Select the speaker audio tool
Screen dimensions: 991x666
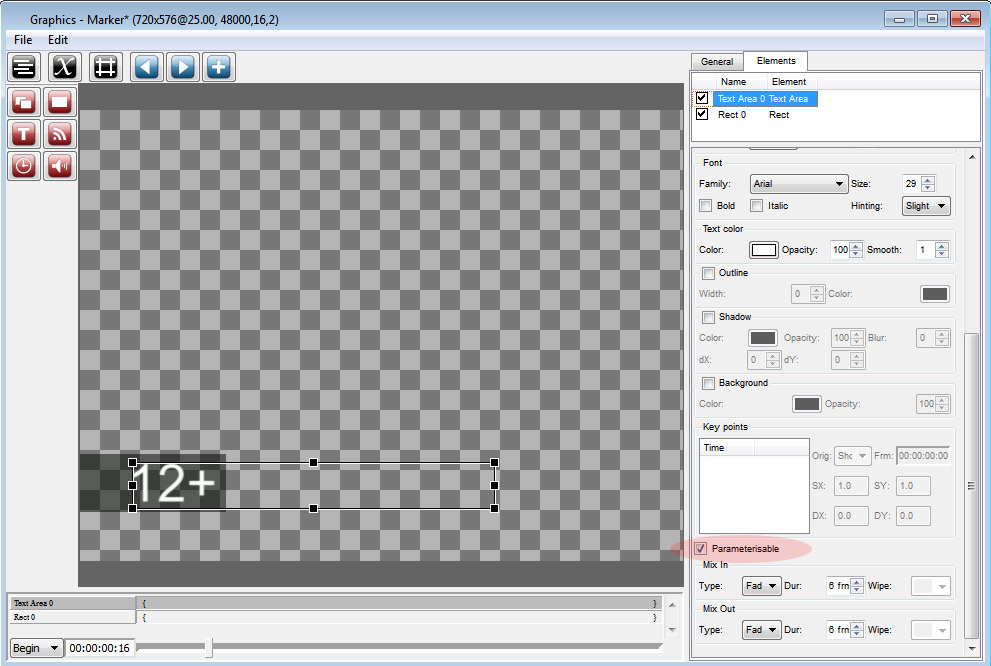click(59, 166)
